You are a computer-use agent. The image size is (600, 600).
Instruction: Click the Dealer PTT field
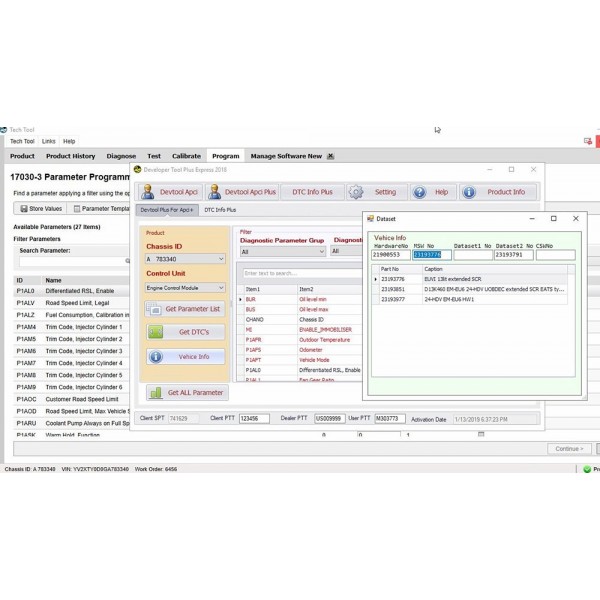click(329, 419)
